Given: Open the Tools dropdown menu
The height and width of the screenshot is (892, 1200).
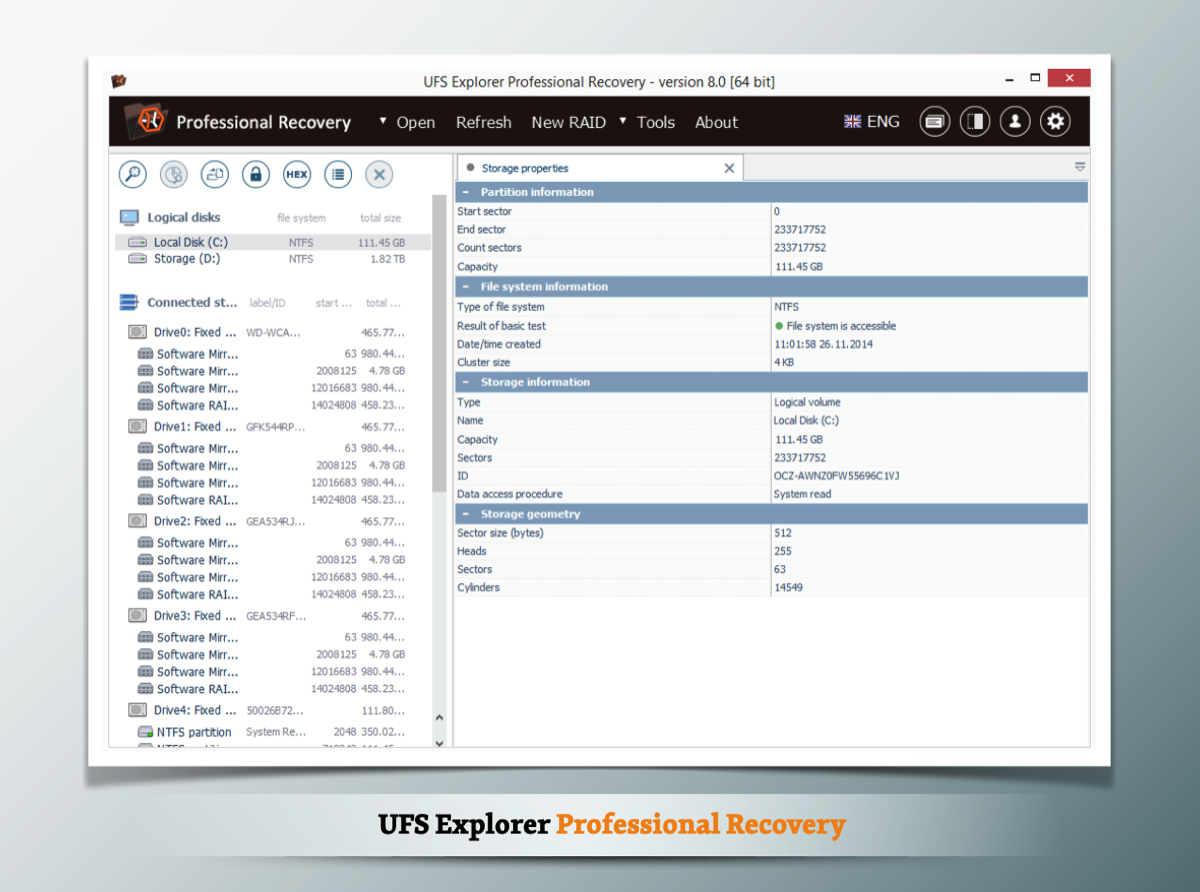Looking at the screenshot, I should click(x=655, y=122).
